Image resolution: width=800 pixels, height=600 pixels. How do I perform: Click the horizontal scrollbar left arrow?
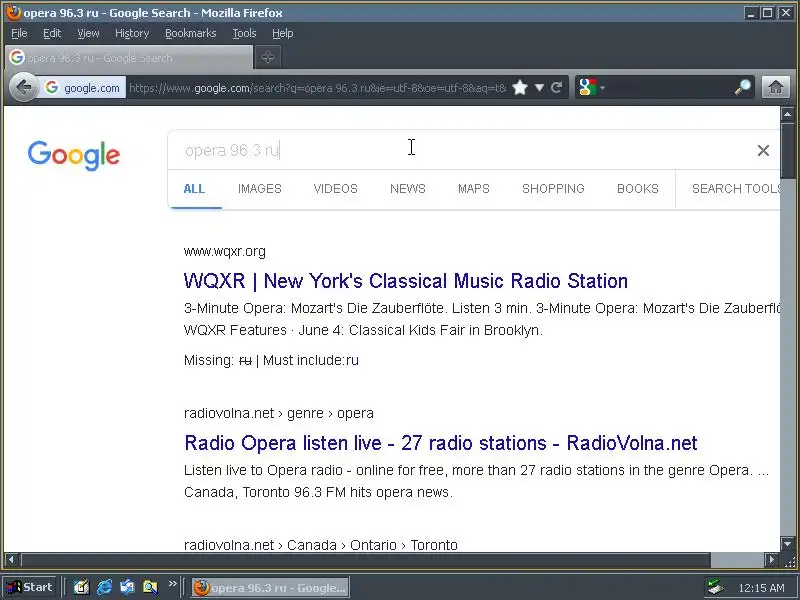tap(11, 560)
